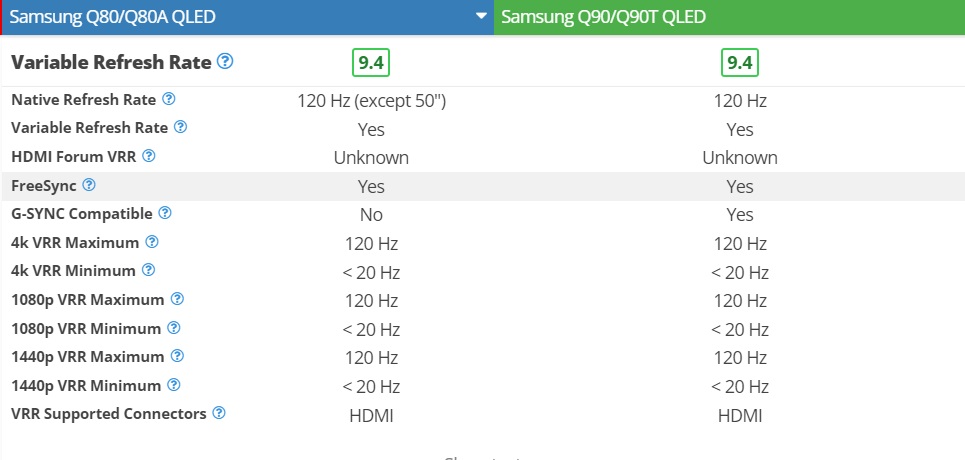Click the Q80A G-SYNC Compatible 'No' value
The width and height of the screenshot is (965, 460).
click(371, 215)
